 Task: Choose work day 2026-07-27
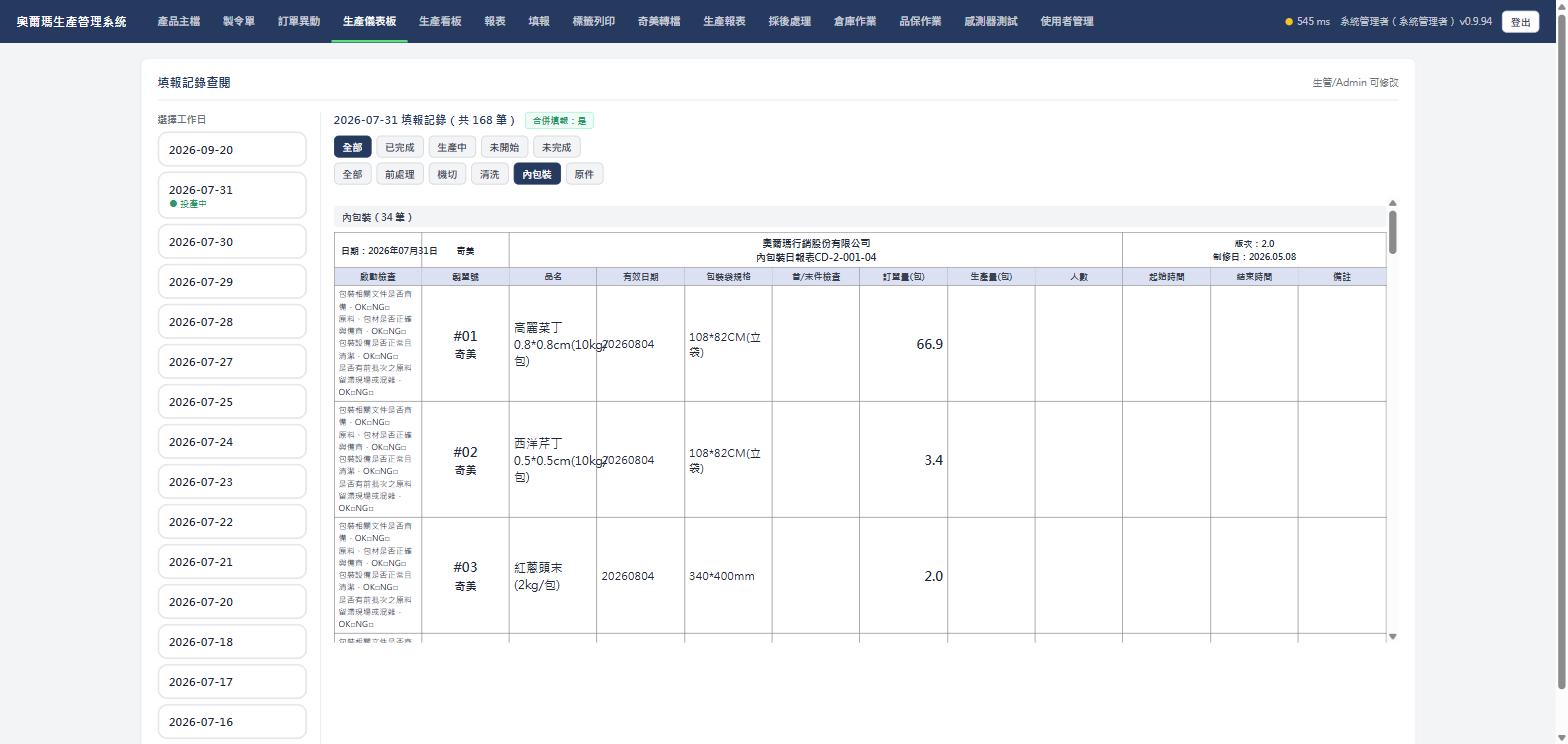click(232, 362)
